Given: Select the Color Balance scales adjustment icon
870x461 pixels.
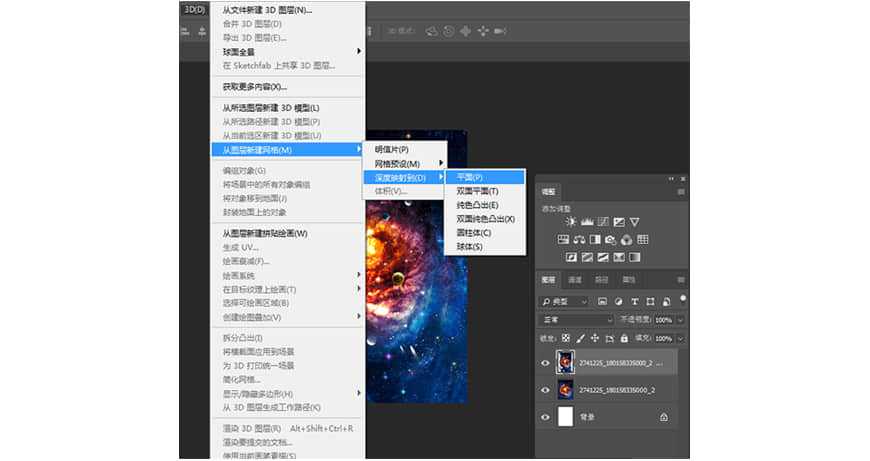Looking at the screenshot, I should pos(578,240).
